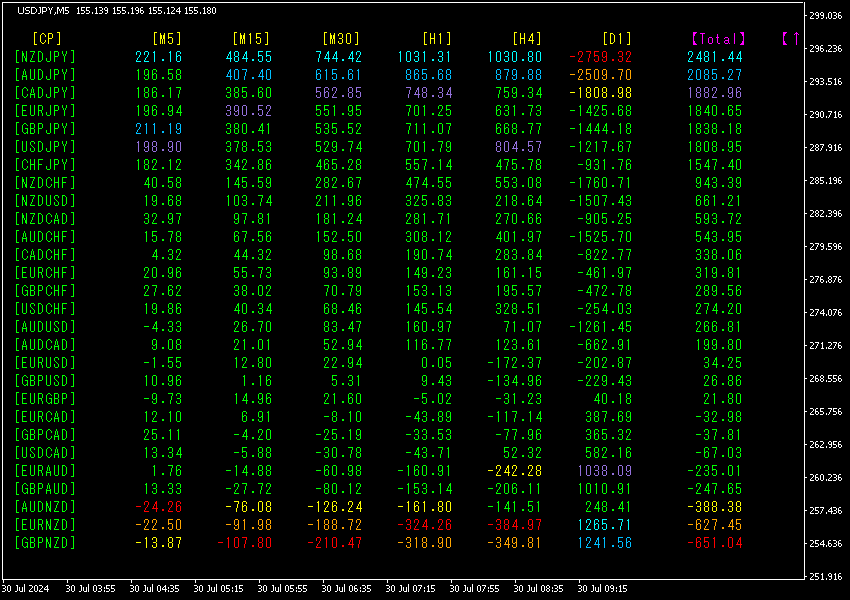Select the [AUDCAD] pair label

45,345
